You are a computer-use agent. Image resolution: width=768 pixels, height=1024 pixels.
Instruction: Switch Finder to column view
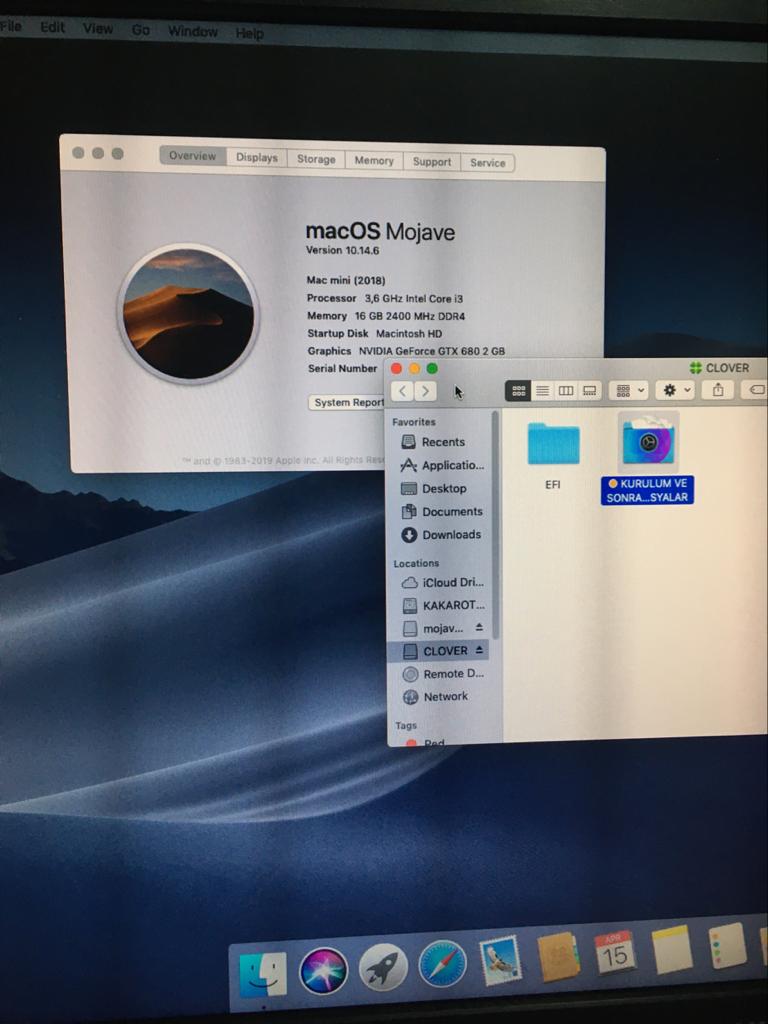click(566, 390)
